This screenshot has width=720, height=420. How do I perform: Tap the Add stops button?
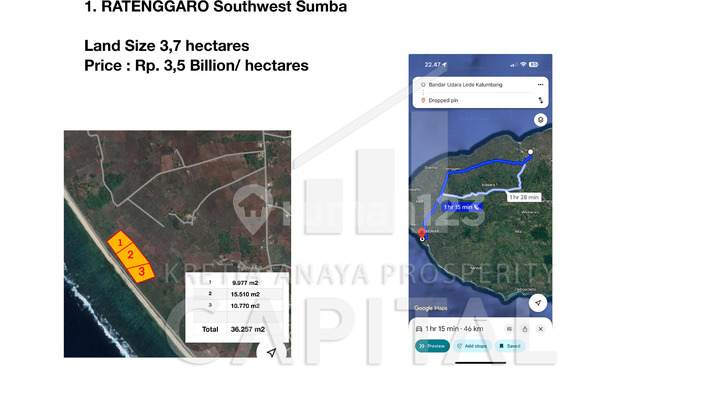coord(472,346)
